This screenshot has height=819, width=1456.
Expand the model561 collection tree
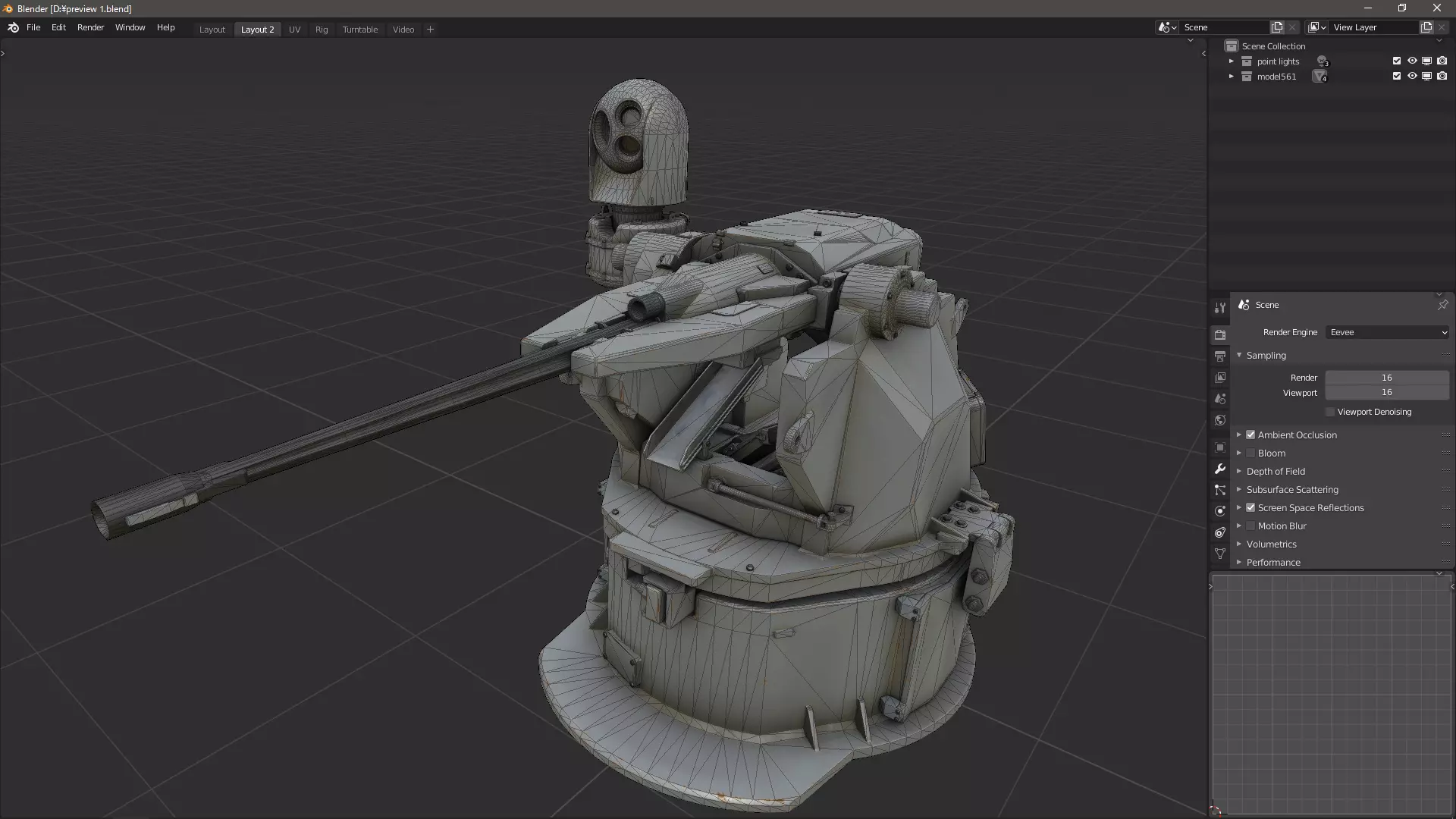pyautogui.click(x=1232, y=77)
